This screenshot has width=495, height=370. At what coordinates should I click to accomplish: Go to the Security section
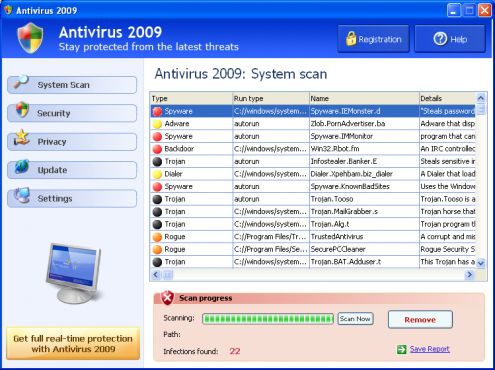point(72,113)
